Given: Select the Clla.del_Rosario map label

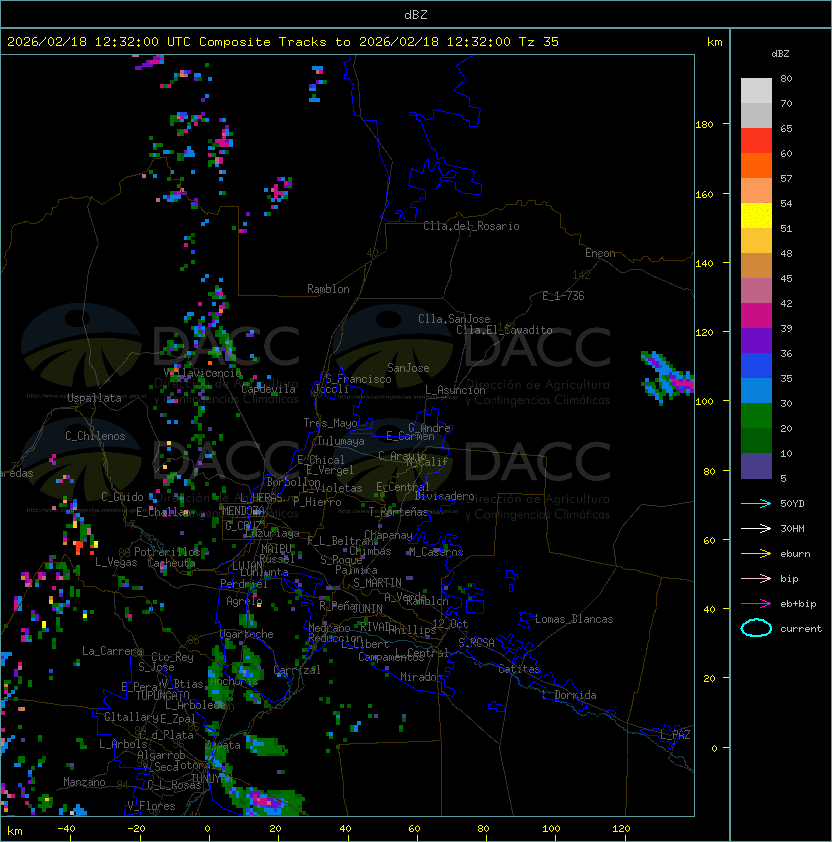Looking at the screenshot, I should coord(471,226).
